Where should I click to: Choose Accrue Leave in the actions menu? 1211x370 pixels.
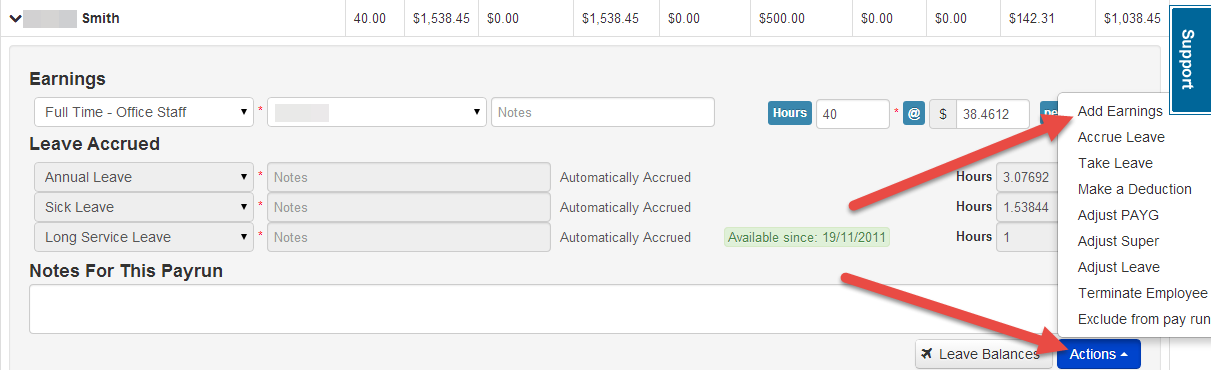pyautogui.click(x=1121, y=137)
